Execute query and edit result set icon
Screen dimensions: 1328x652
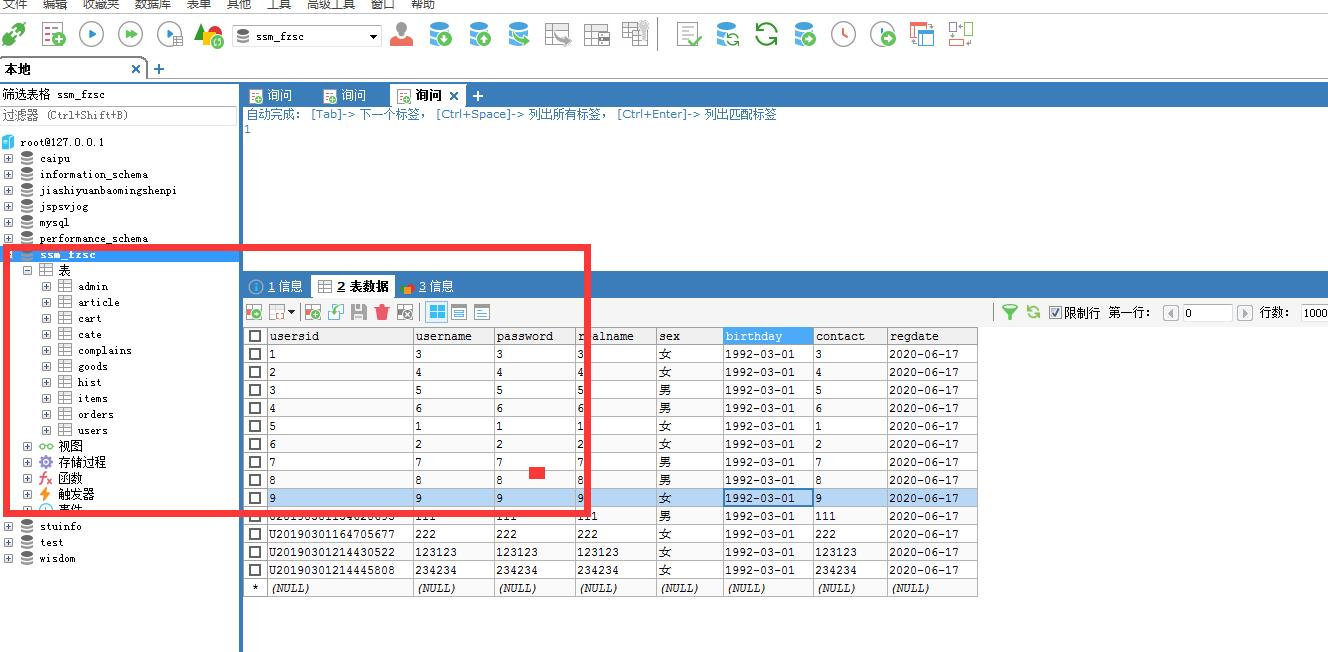coord(170,36)
